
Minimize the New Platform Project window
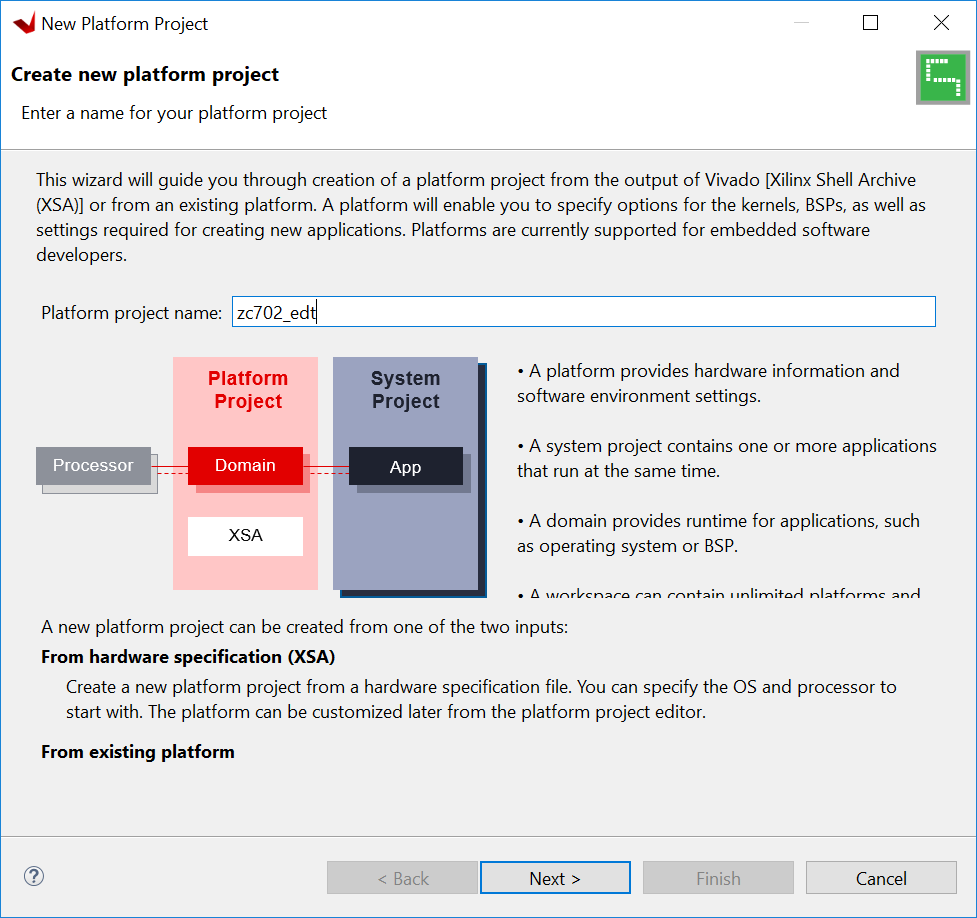[x=800, y=23]
